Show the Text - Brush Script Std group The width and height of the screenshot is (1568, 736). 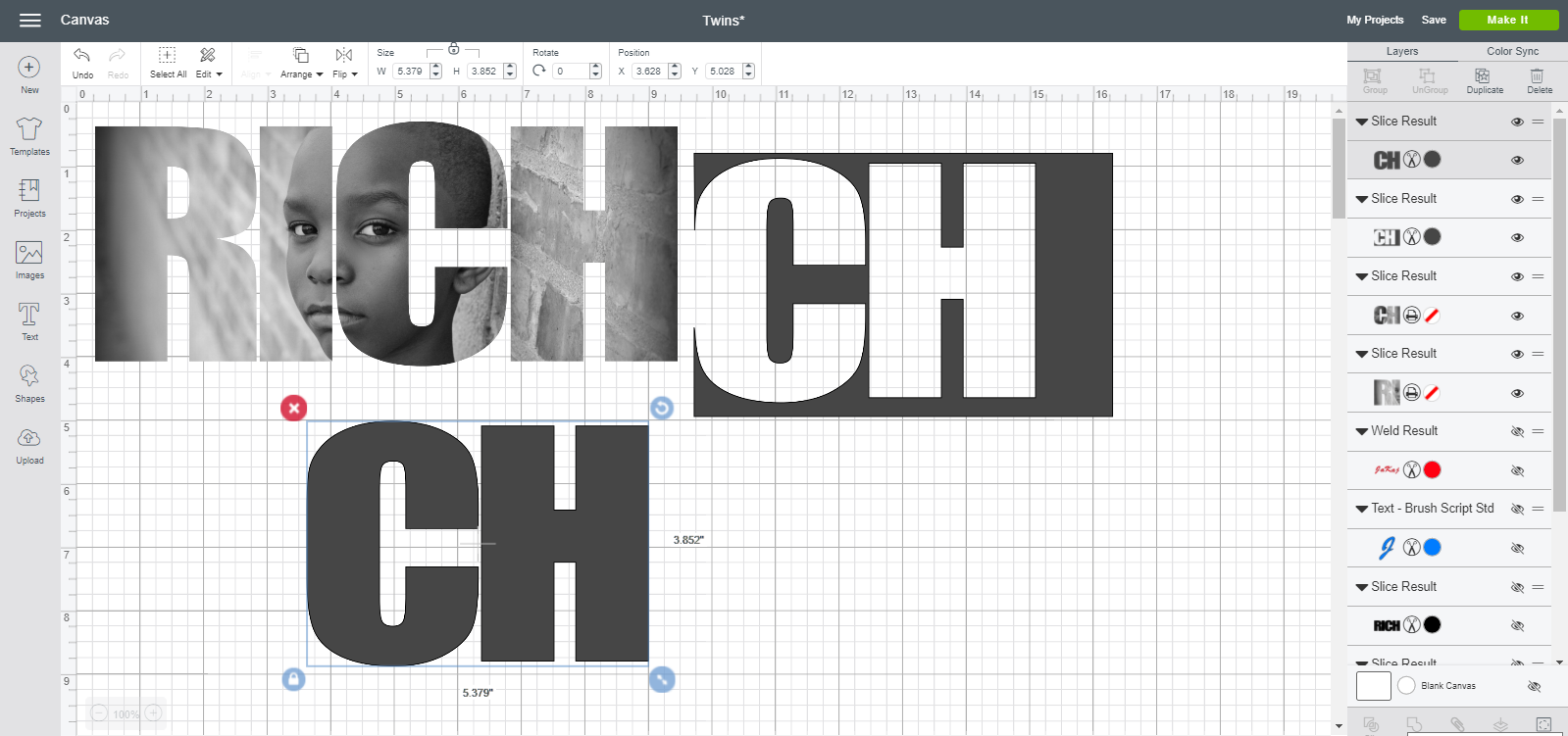point(1517,509)
